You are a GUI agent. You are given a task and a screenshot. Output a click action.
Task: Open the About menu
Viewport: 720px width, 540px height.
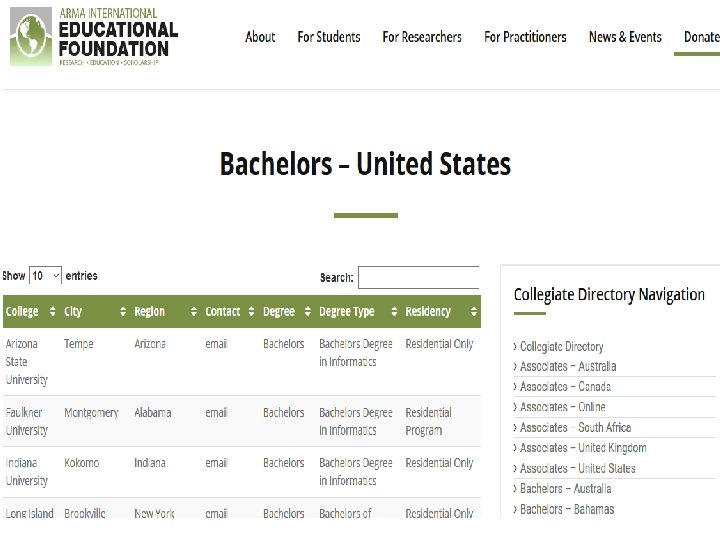(260, 37)
